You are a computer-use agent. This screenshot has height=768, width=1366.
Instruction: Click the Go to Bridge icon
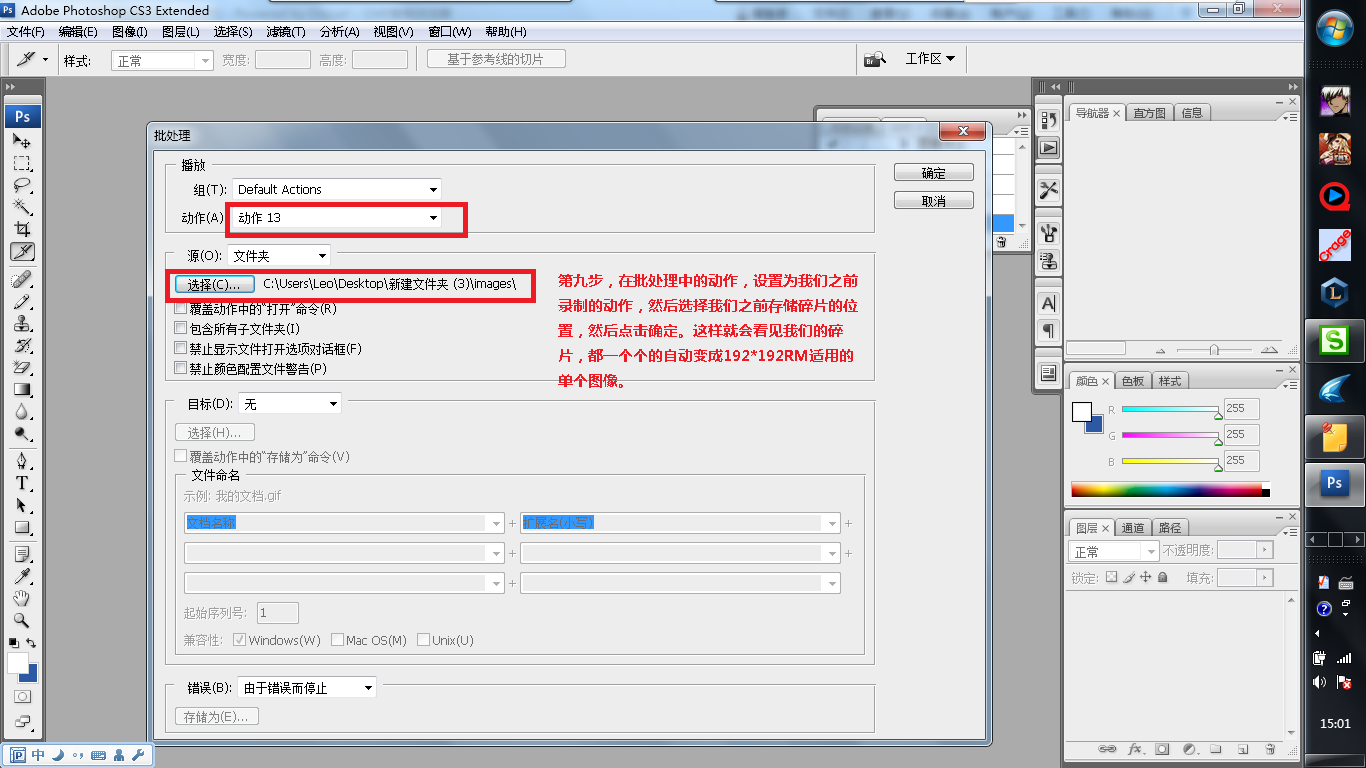click(875, 59)
